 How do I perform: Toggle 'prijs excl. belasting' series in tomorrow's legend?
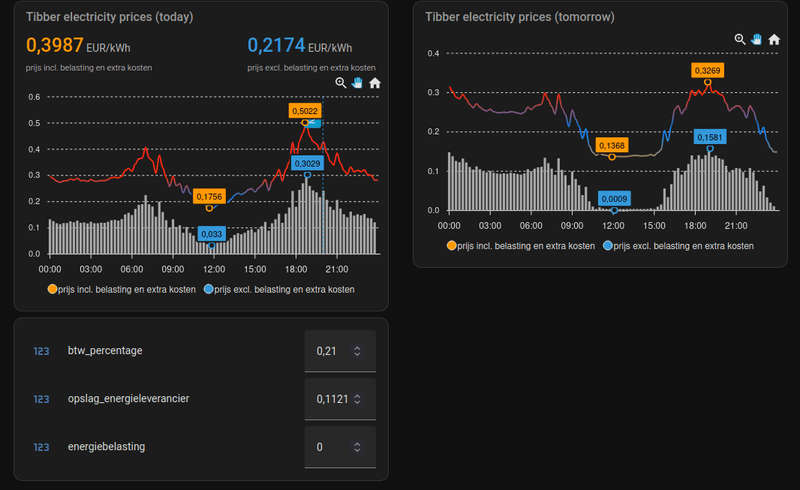[678, 245]
